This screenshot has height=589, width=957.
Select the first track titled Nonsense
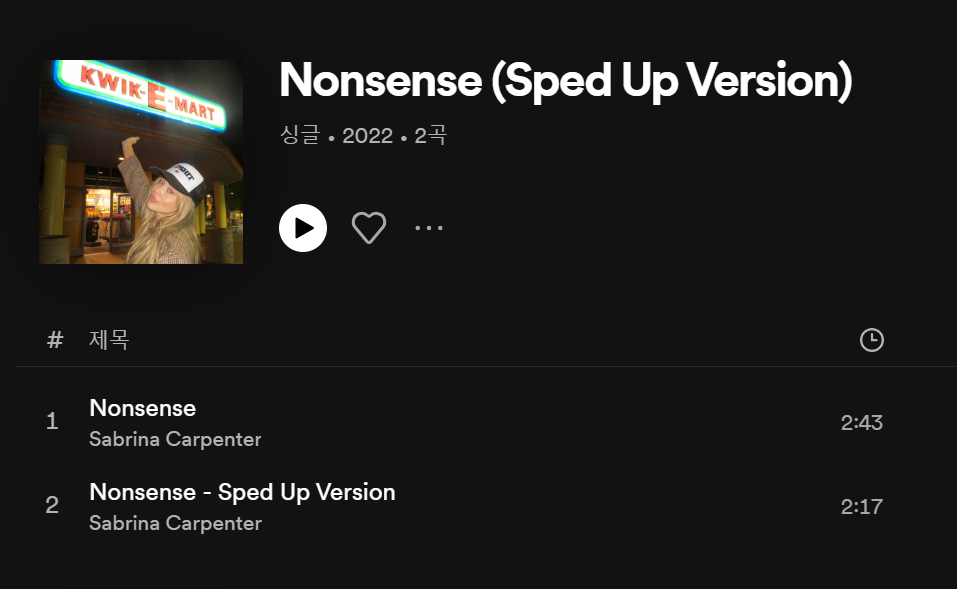click(143, 408)
